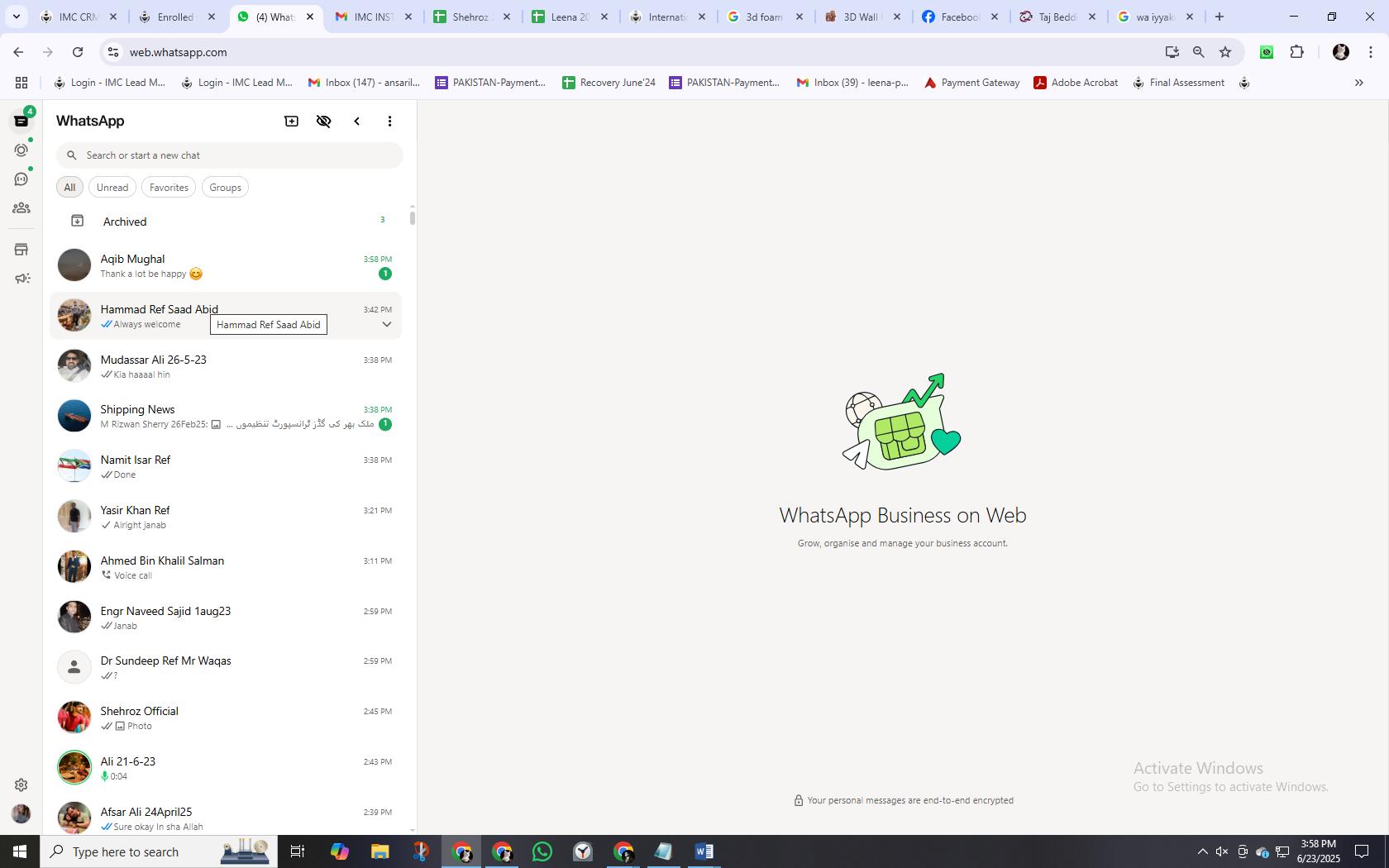Open the Ali 21-6-23 chat

pos(226,768)
